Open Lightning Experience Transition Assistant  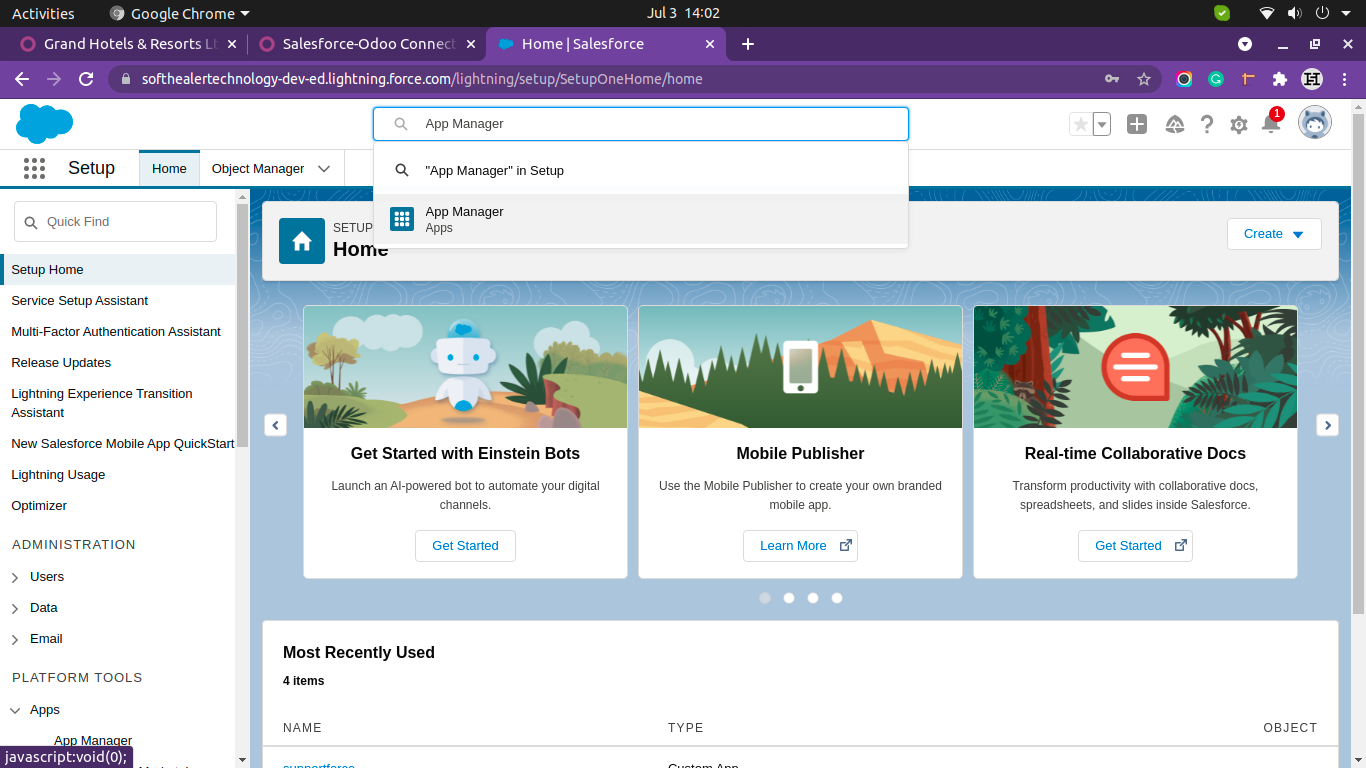(102, 403)
